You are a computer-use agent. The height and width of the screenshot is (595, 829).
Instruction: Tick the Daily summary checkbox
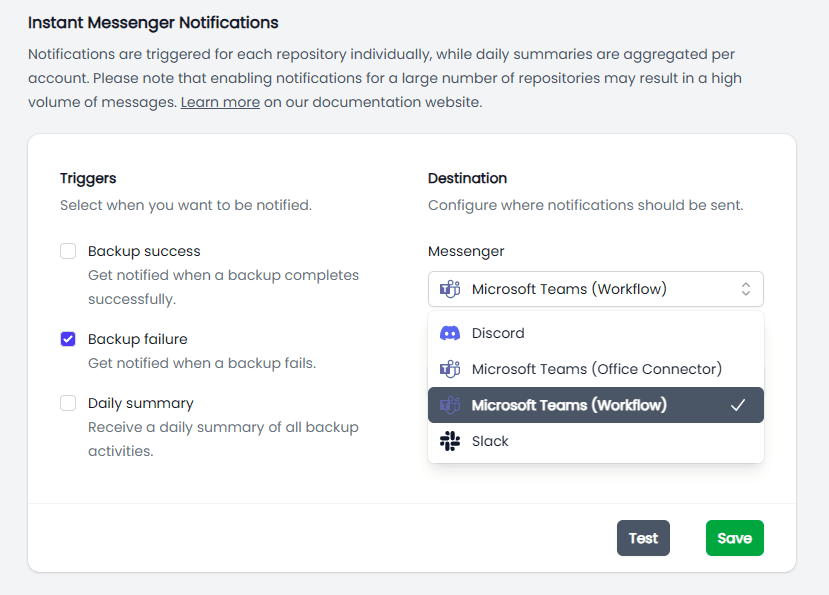click(68, 403)
